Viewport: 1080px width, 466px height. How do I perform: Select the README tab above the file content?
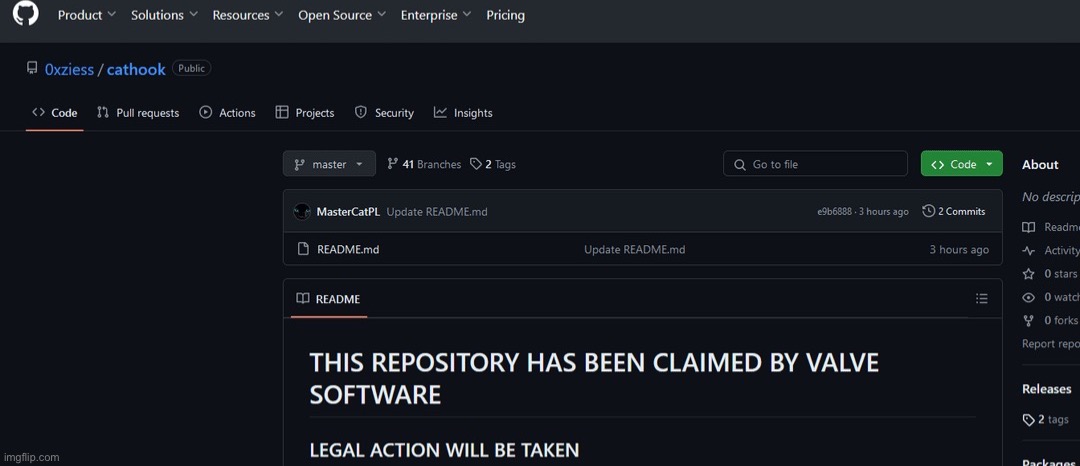click(x=329, y=299)
